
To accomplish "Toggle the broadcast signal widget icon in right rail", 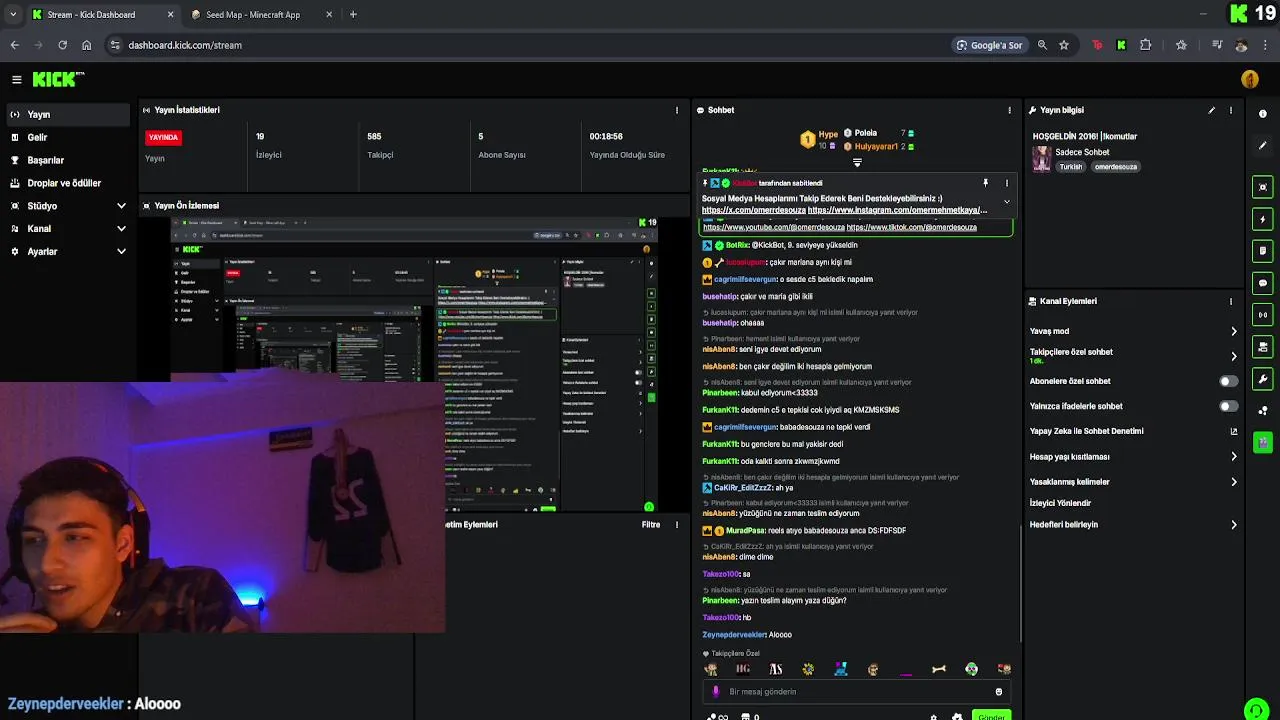I will click(1262, 315).
